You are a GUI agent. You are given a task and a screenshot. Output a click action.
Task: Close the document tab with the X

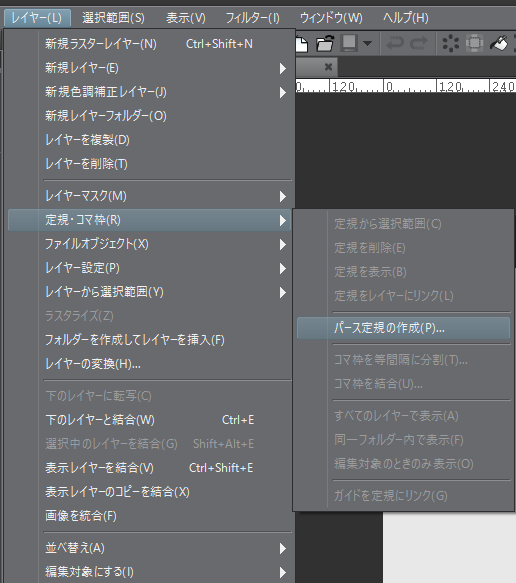pyautogui.click(x=328, y=67)
